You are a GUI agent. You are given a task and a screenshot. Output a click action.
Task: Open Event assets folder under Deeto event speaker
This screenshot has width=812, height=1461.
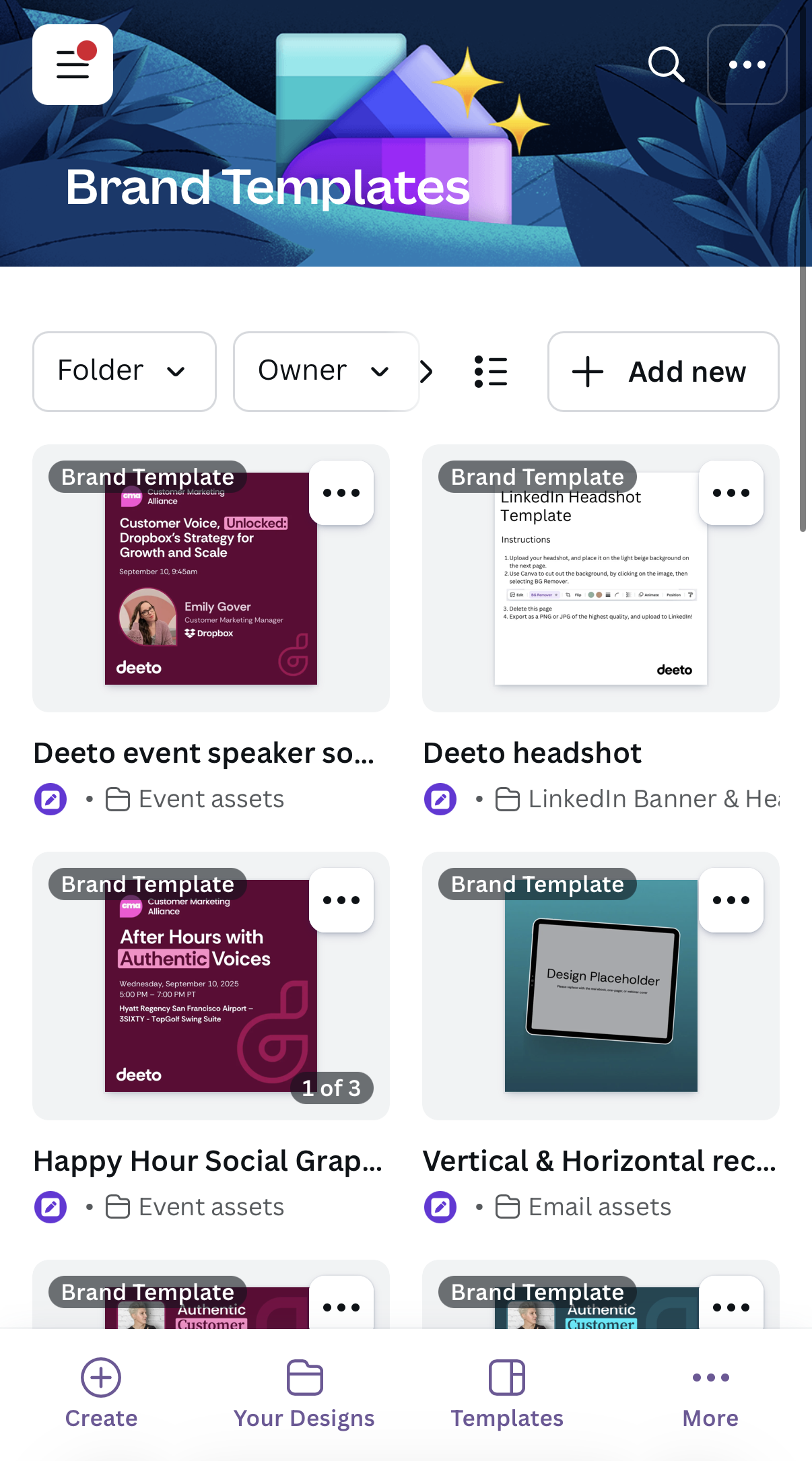[195, 799]
